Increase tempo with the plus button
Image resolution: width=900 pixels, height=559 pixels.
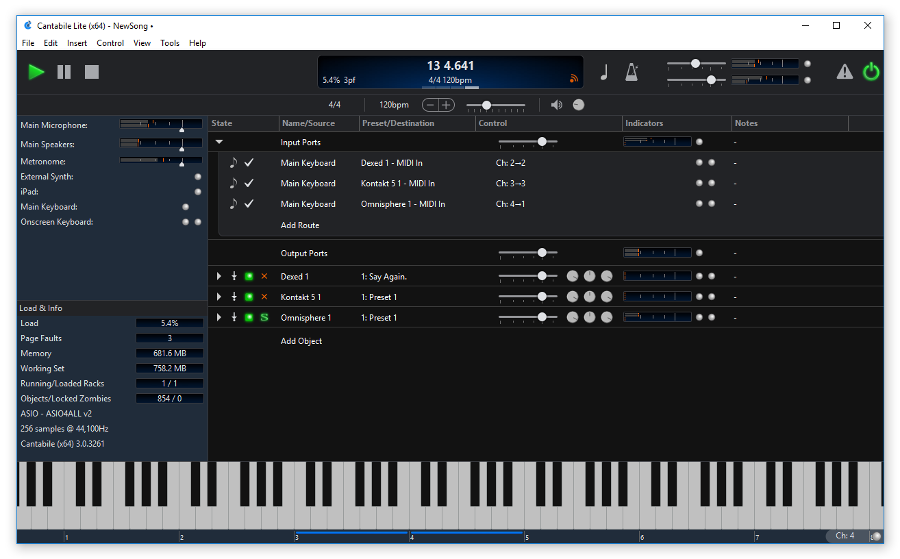pyautogui.click(x=447, y=105)
